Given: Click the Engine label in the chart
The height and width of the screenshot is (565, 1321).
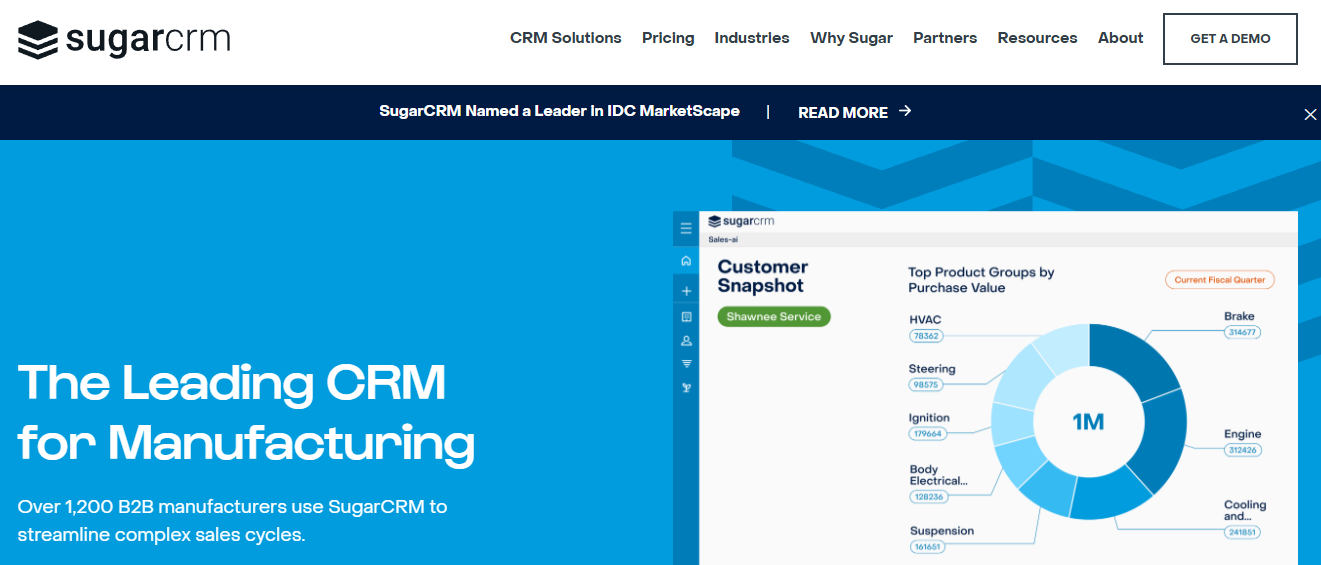Looking at the screenshot, I should 1243,434.
